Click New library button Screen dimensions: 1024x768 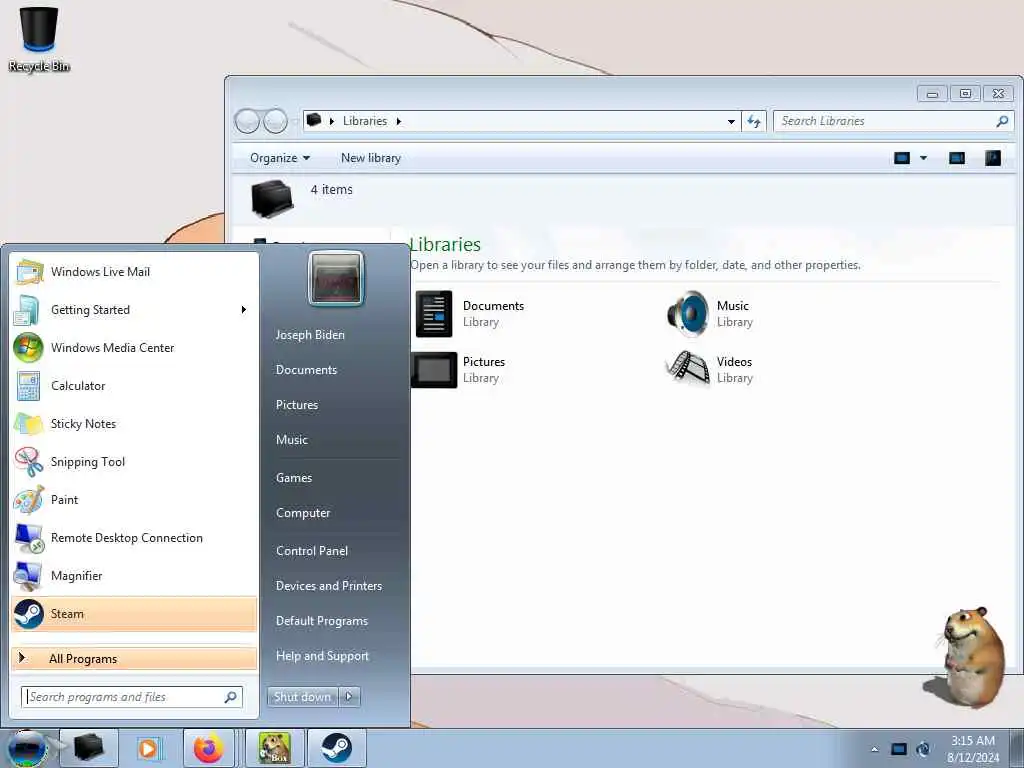coord(371,158)
